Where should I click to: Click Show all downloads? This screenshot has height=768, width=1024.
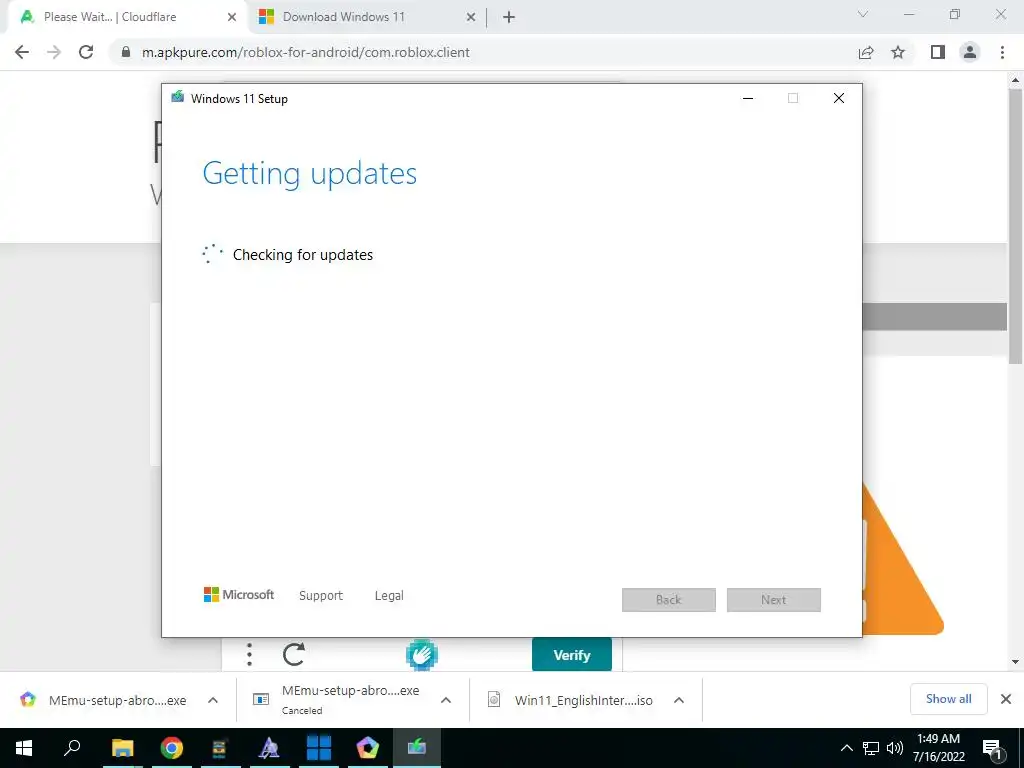coord(948,699)
